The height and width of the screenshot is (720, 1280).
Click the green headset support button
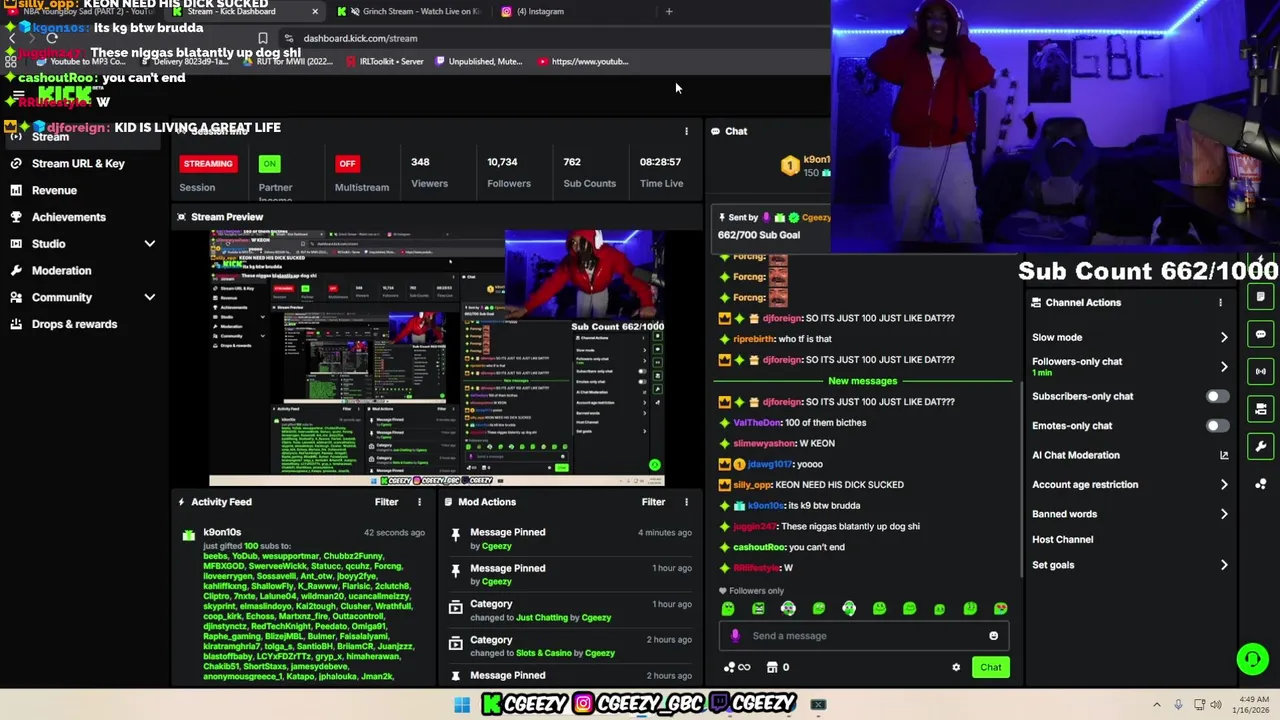click(1252, 658)
